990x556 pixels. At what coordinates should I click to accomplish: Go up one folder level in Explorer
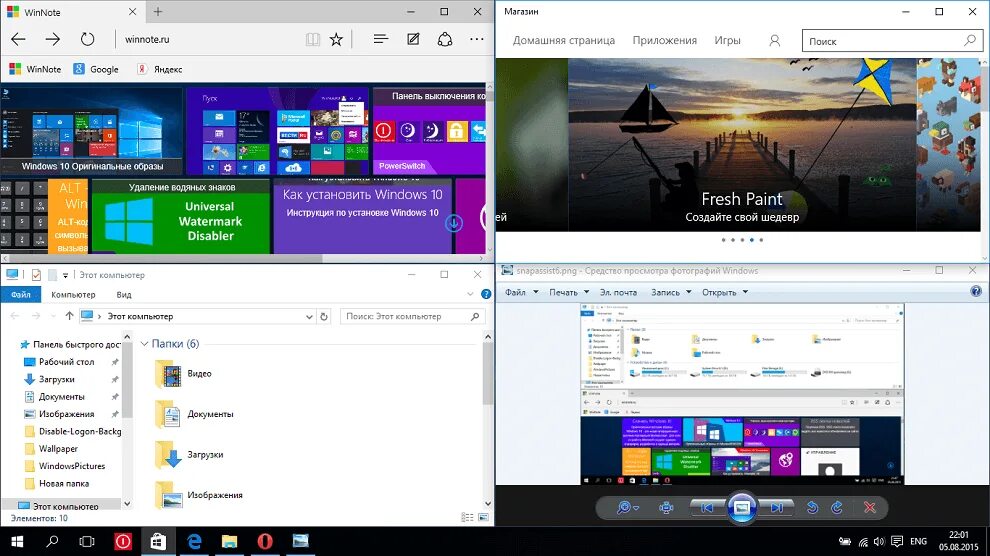[x=69, y=316]
